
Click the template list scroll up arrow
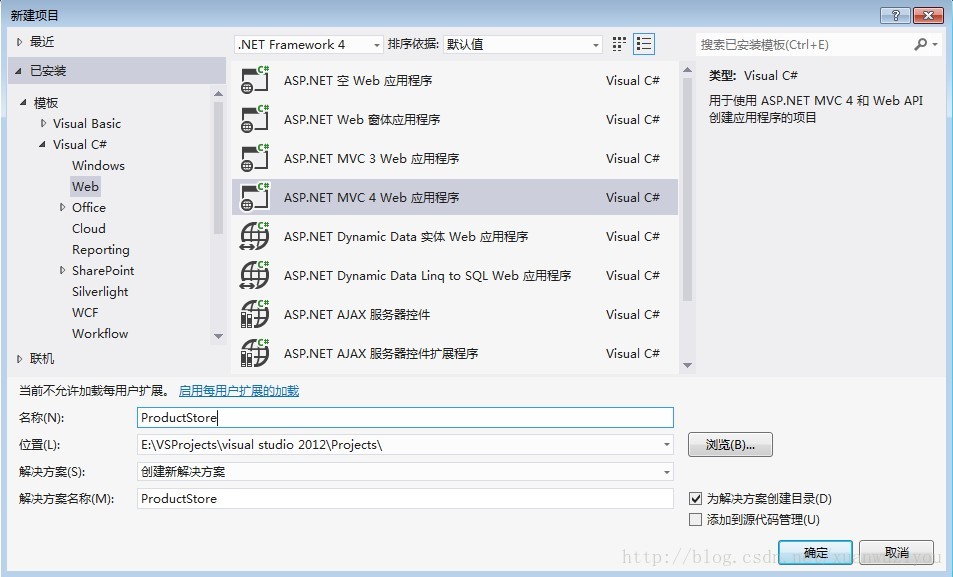(687, 70)
